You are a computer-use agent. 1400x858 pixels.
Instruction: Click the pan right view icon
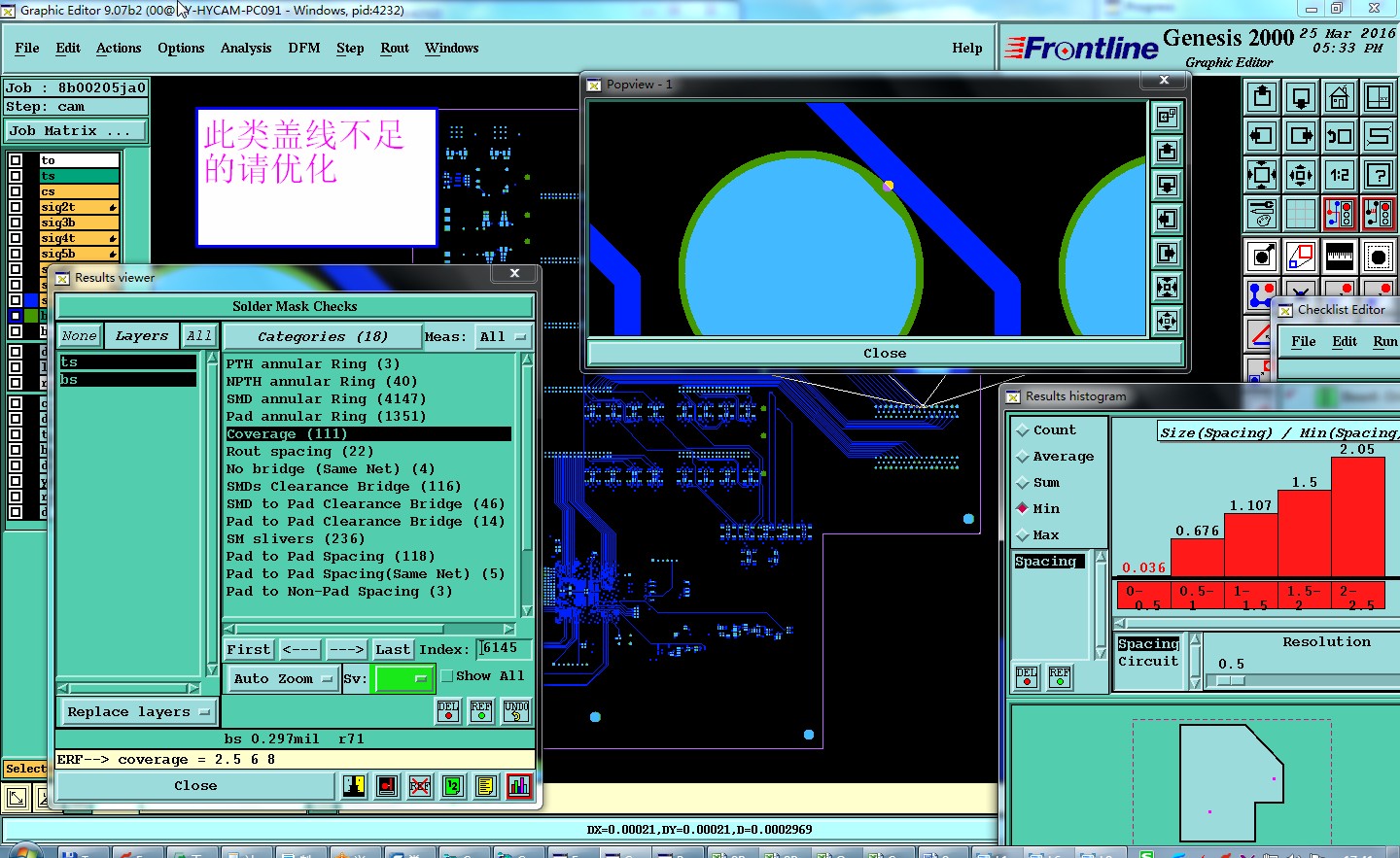point(1301,136)
